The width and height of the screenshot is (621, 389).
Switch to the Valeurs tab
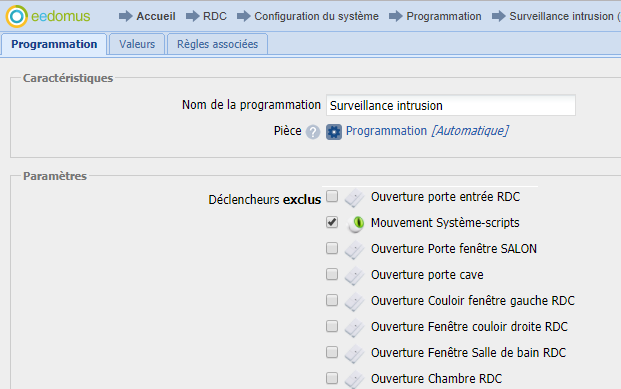tap(137, 44)
